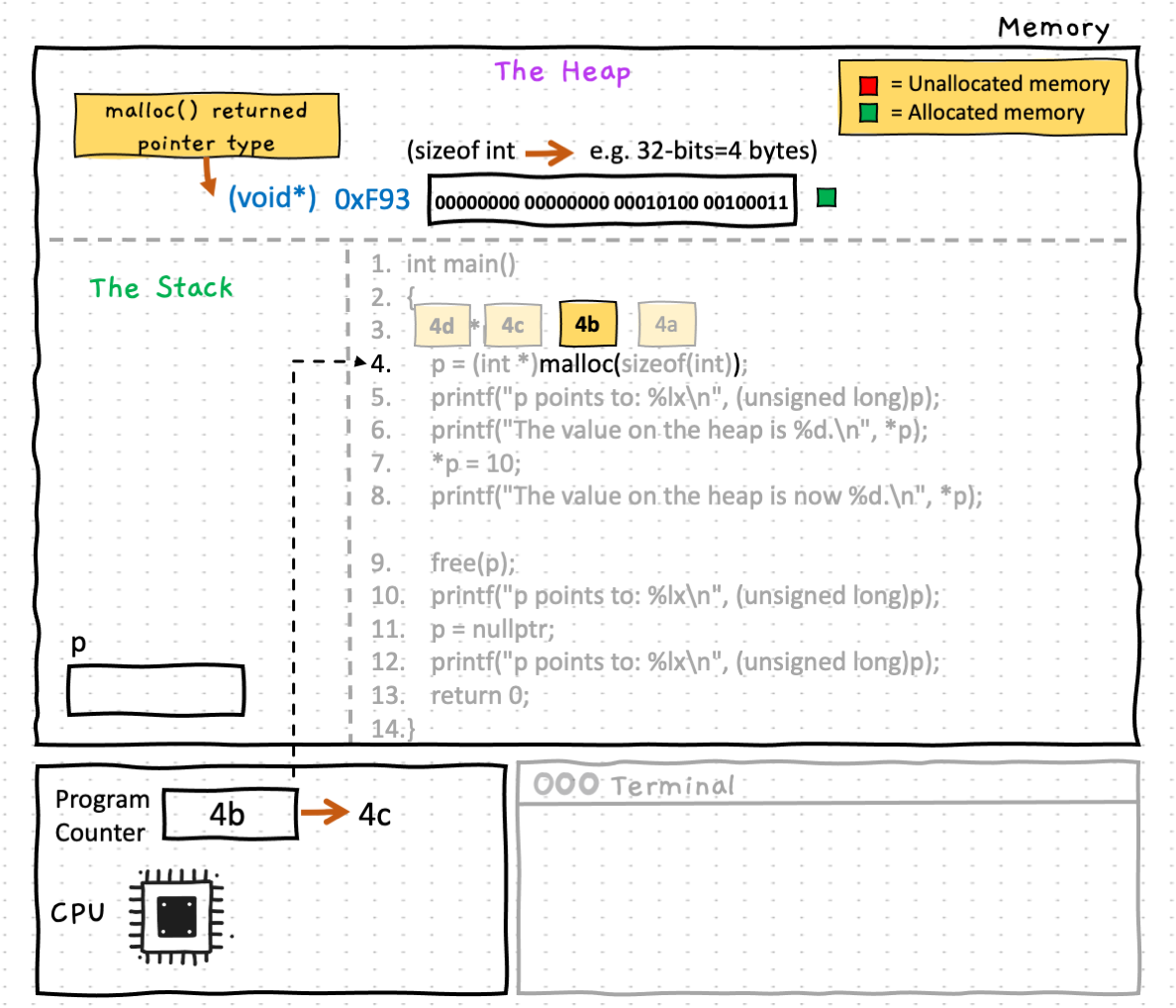This screenshot has width=1176, height=1008.
Task: Click the (void*) pointer type text
Action: [271, 198]
